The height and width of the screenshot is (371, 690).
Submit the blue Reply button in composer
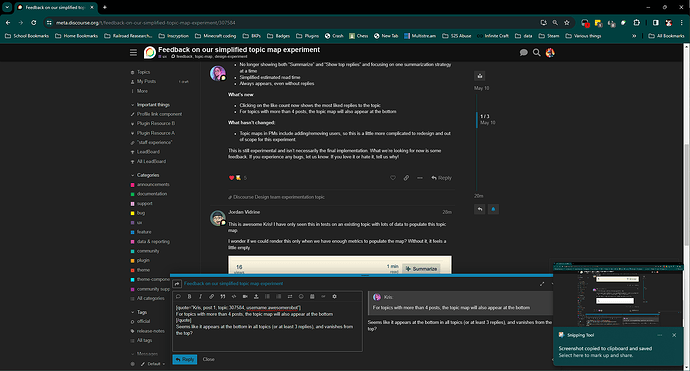point(185,360)
